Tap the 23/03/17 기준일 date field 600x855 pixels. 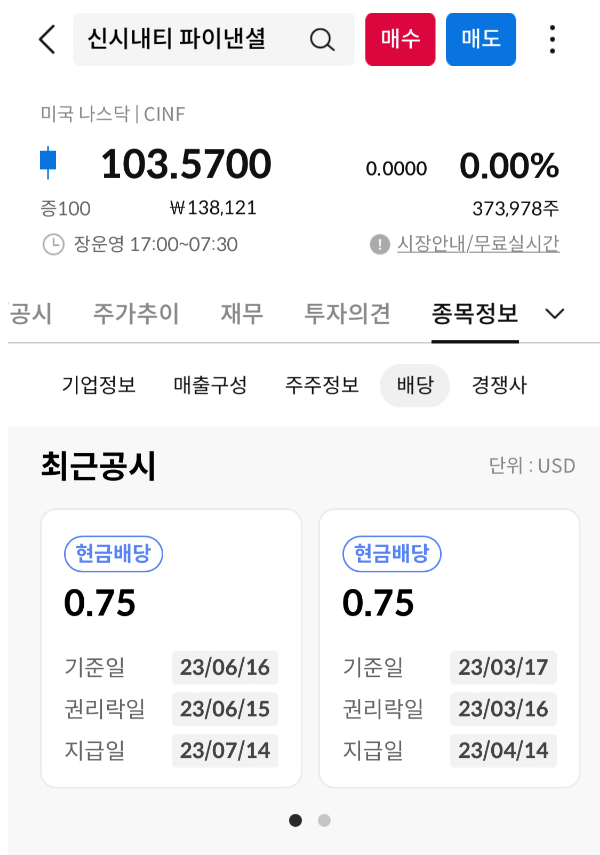coord(502,668)
